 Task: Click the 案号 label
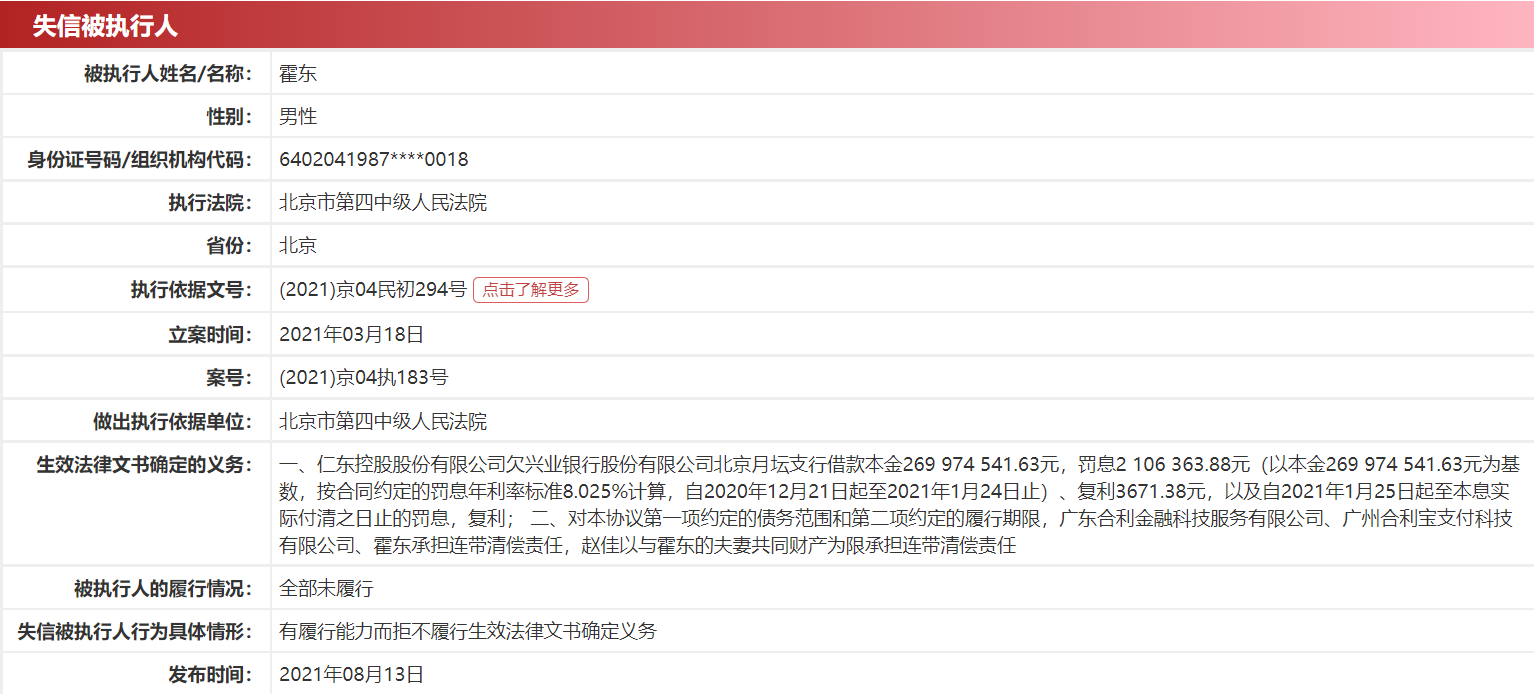(x=230, y=378)
